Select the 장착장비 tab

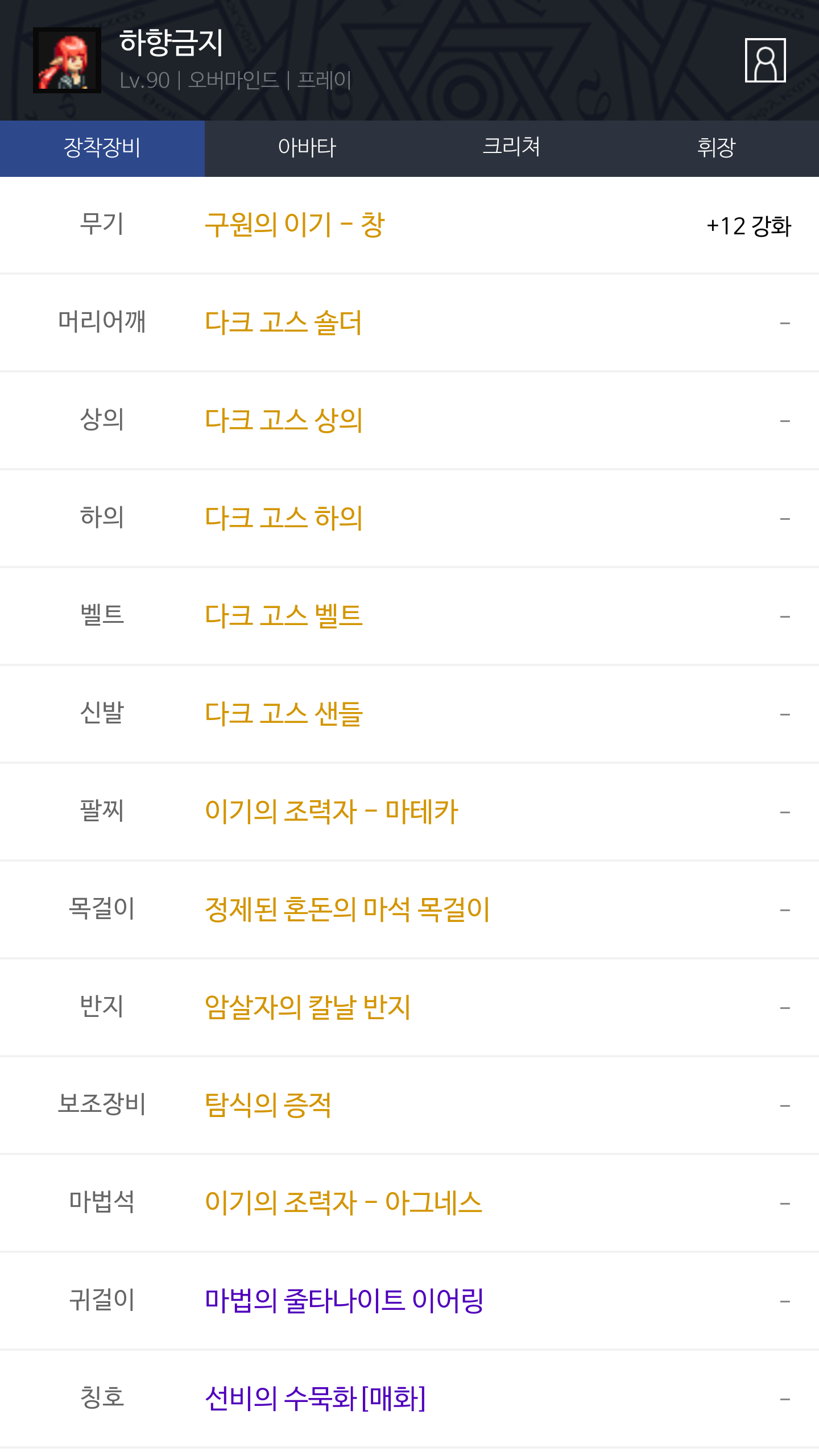pos(102,148)
